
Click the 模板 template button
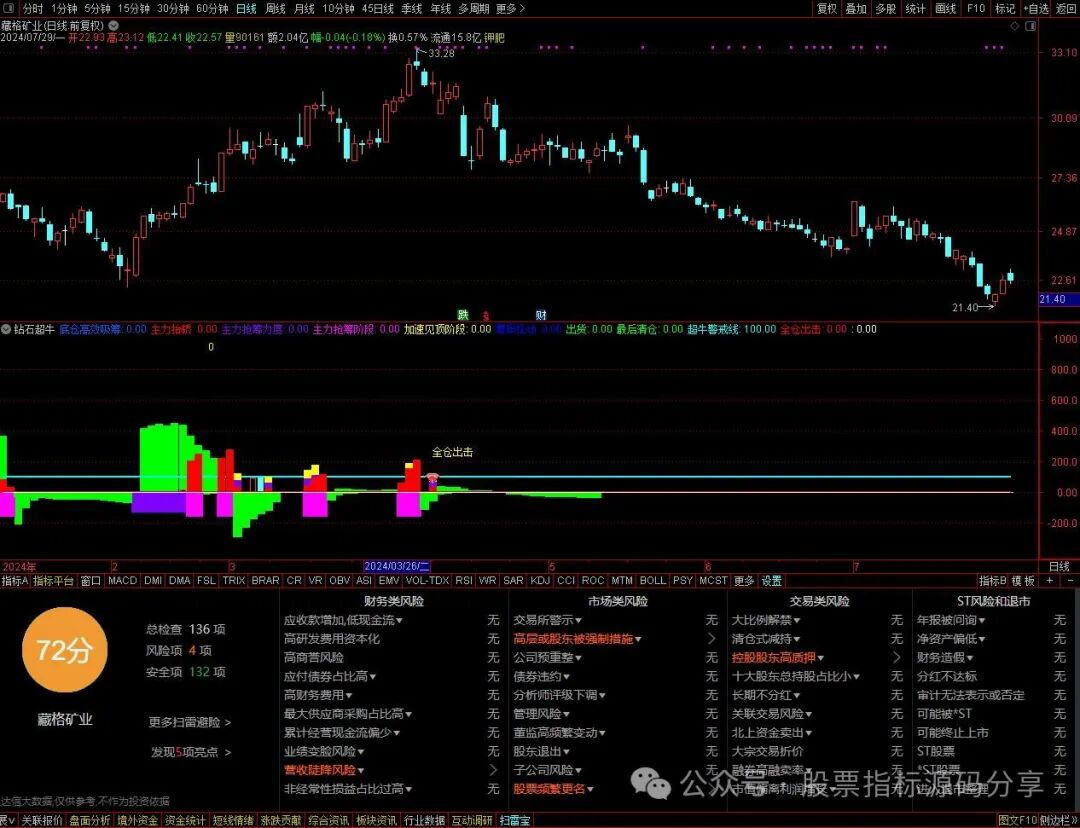pos(1024,581)
